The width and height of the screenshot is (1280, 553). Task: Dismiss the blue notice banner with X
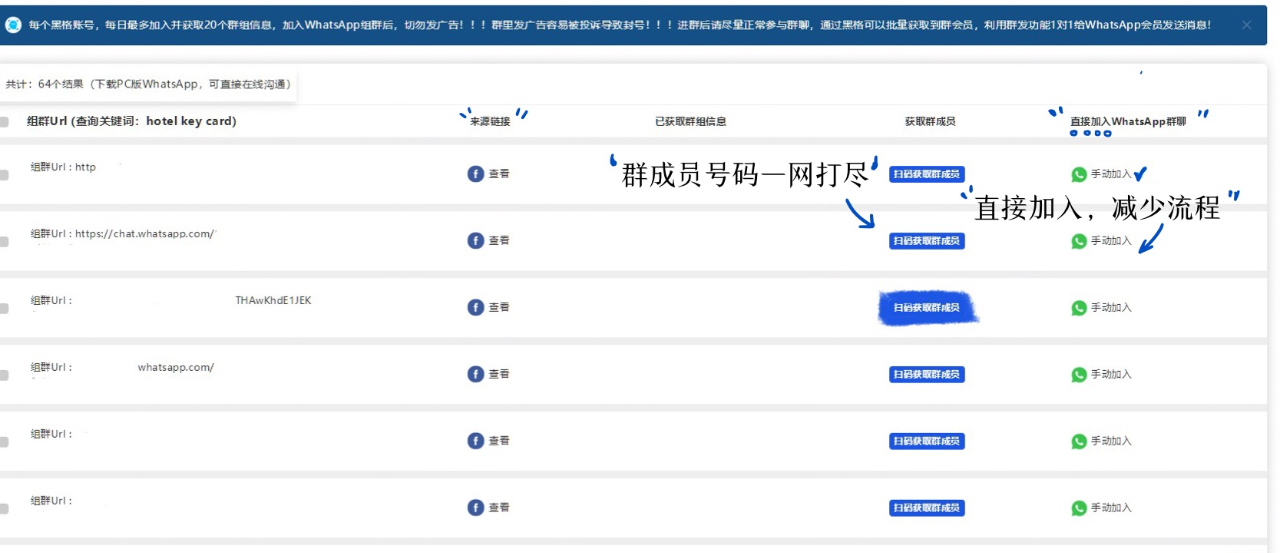pos(1247,25)
